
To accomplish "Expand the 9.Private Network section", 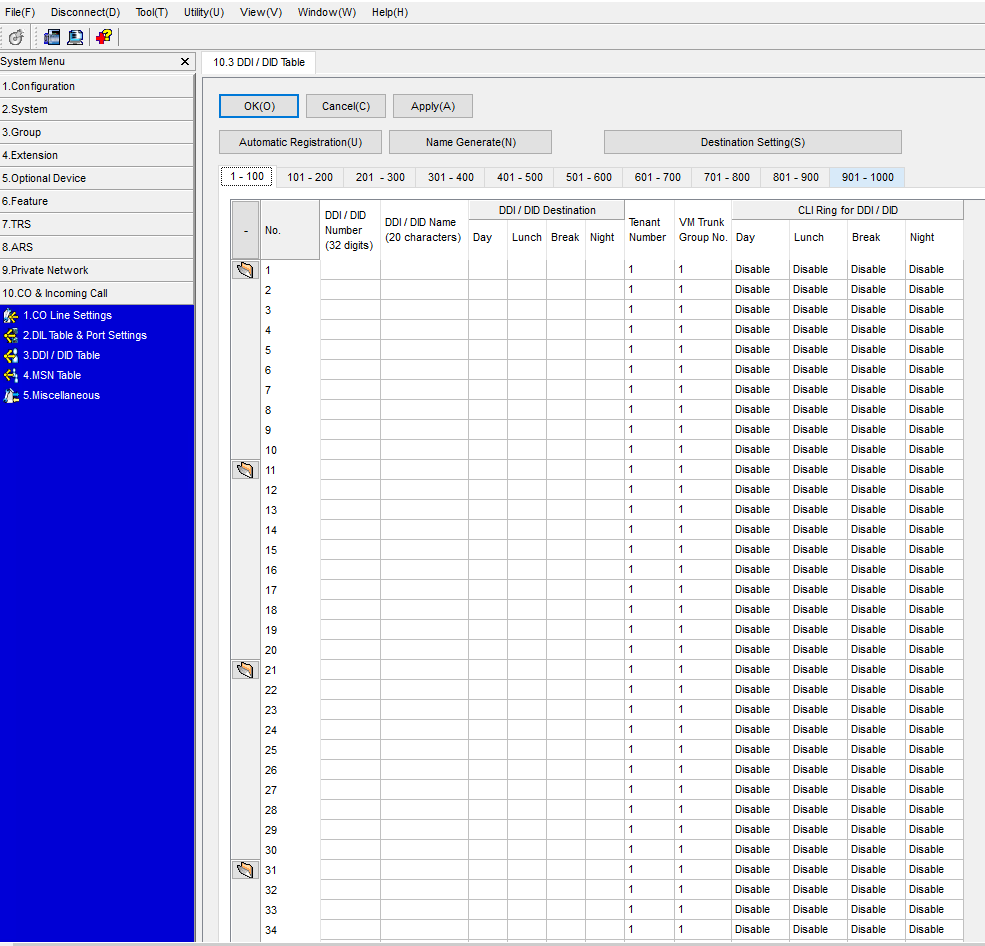I will tap(97, 270).
